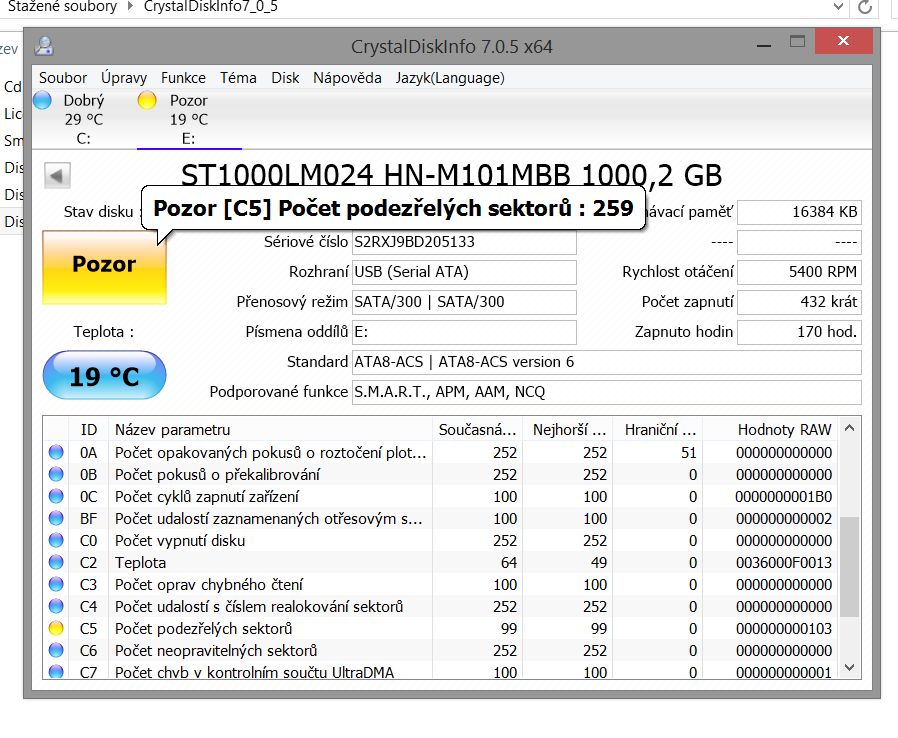Open the Disk menu
898x738 pixels.
[285, 78]
